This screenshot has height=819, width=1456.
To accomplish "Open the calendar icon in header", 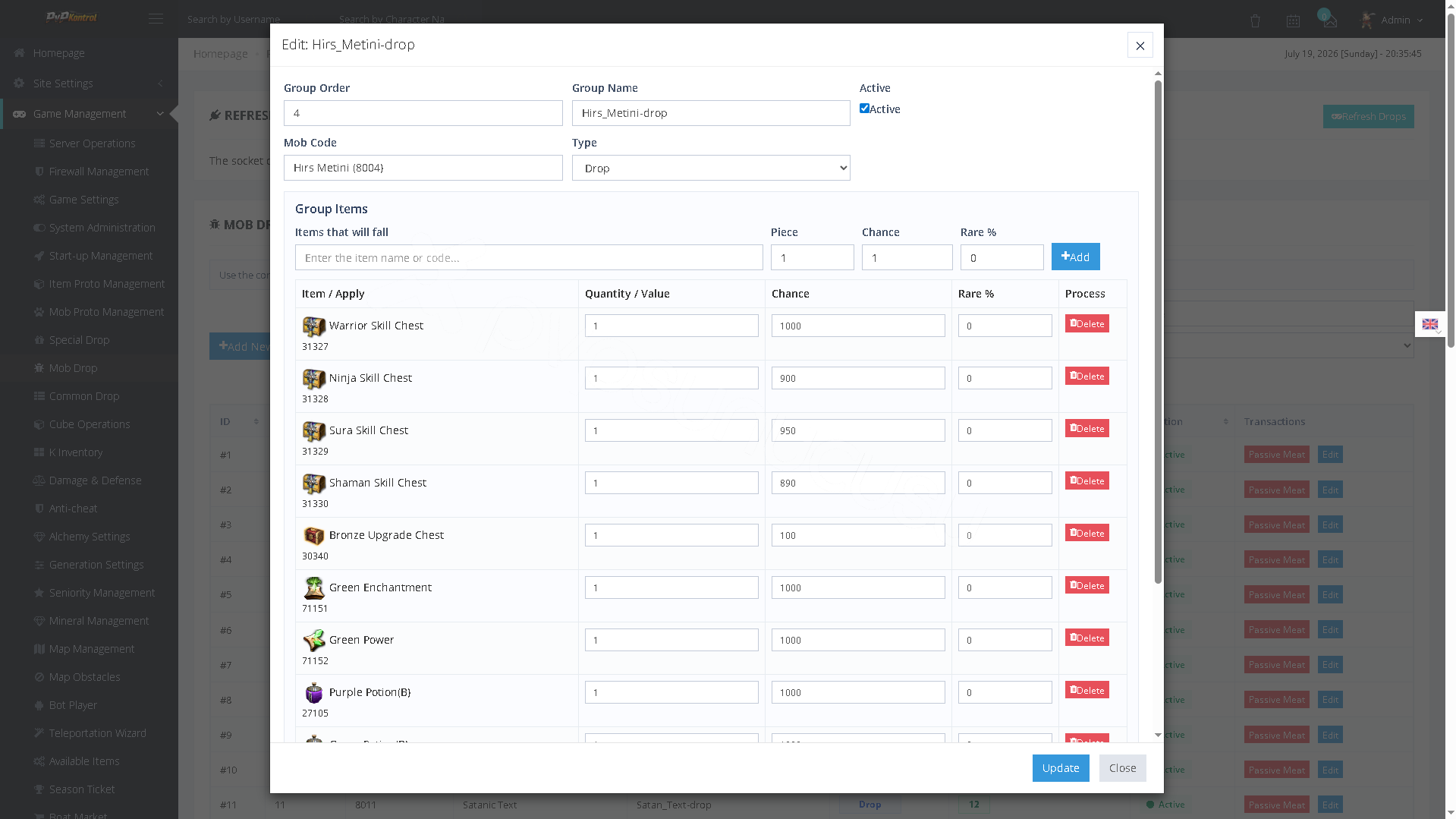I will tap(1293, 21).
